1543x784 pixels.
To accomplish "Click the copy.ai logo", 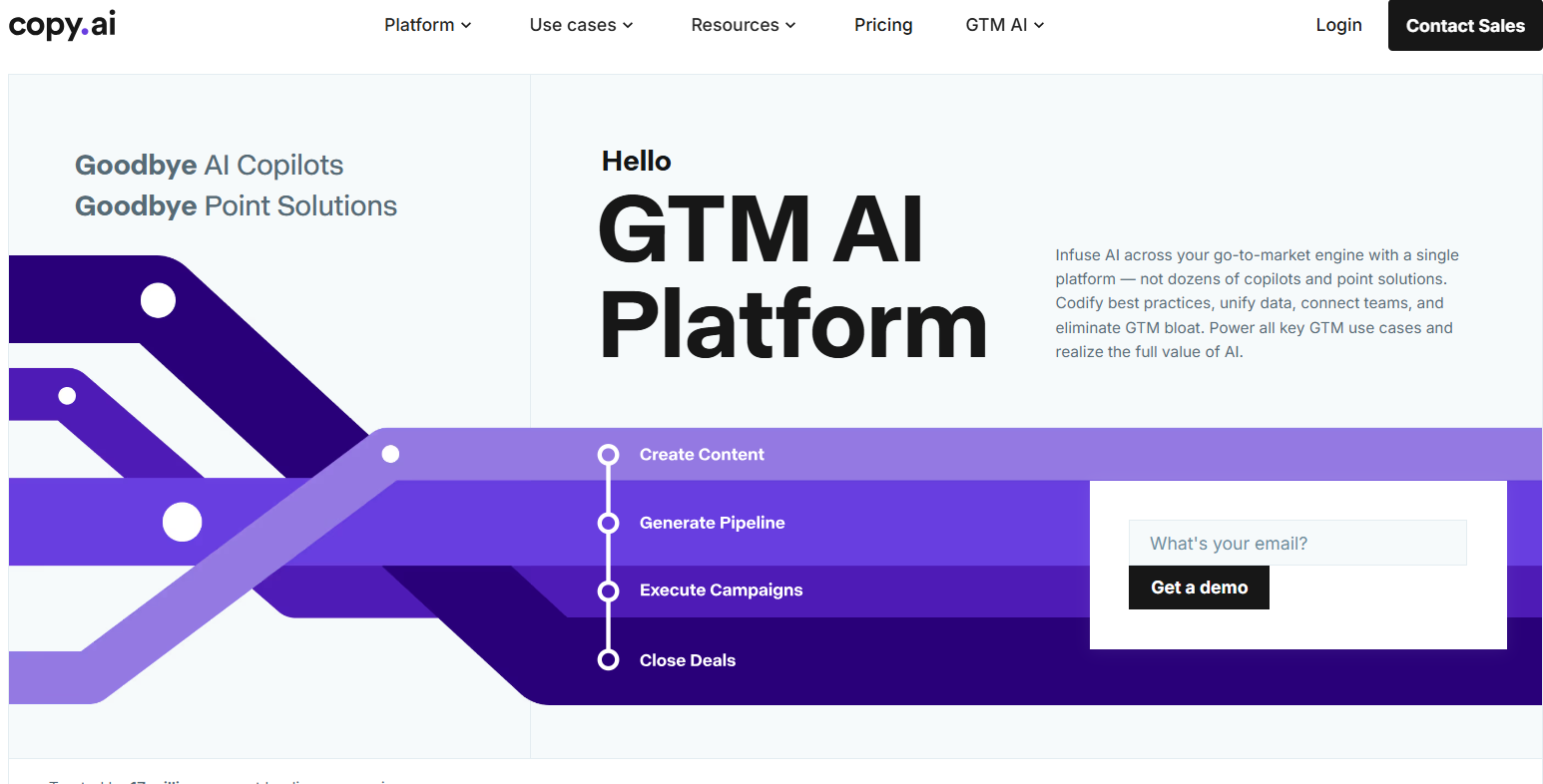I will 62,25.
